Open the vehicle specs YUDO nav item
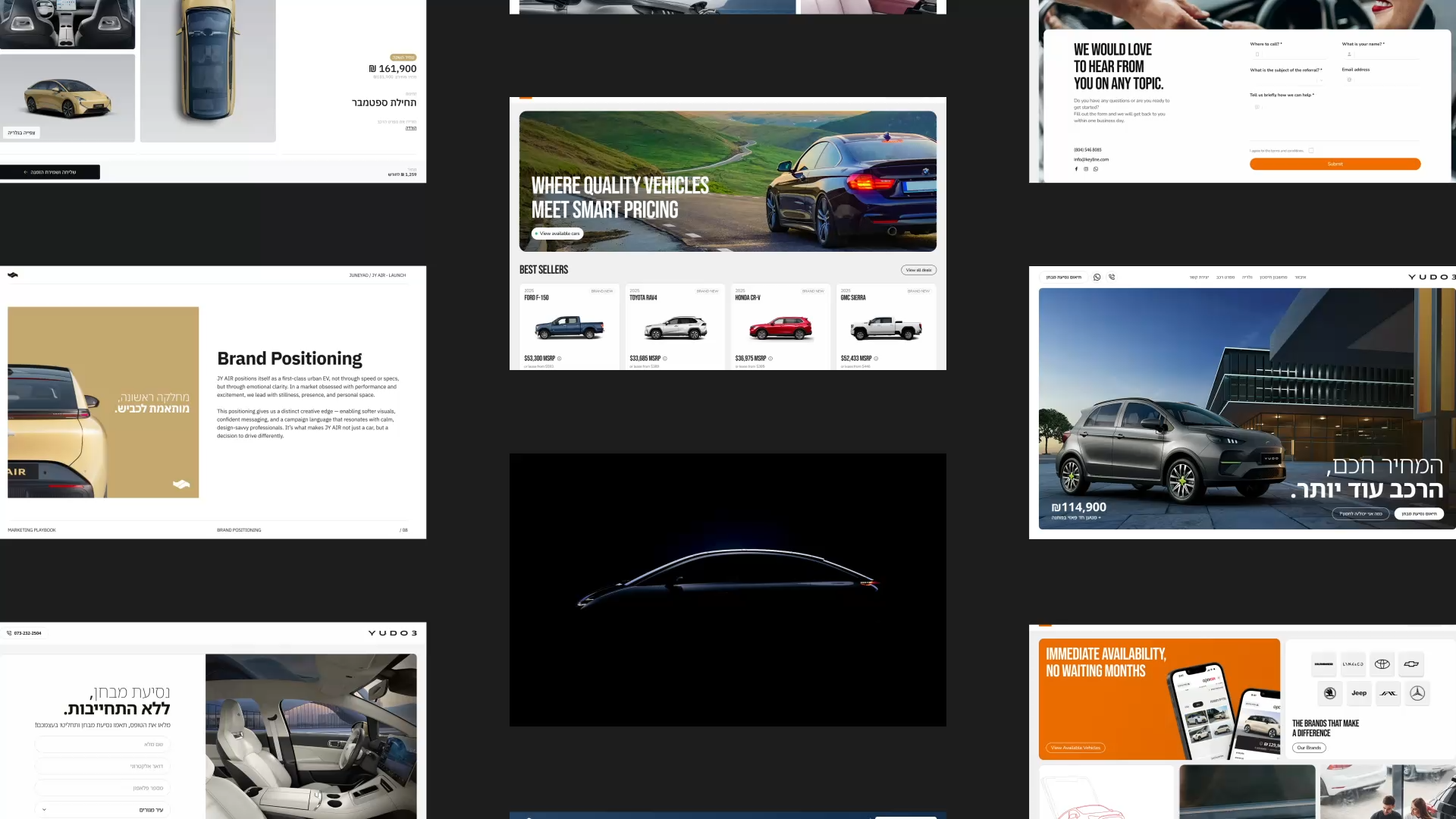The height and width of the screenshot is (819, 1456). [x=1225, y=278]
